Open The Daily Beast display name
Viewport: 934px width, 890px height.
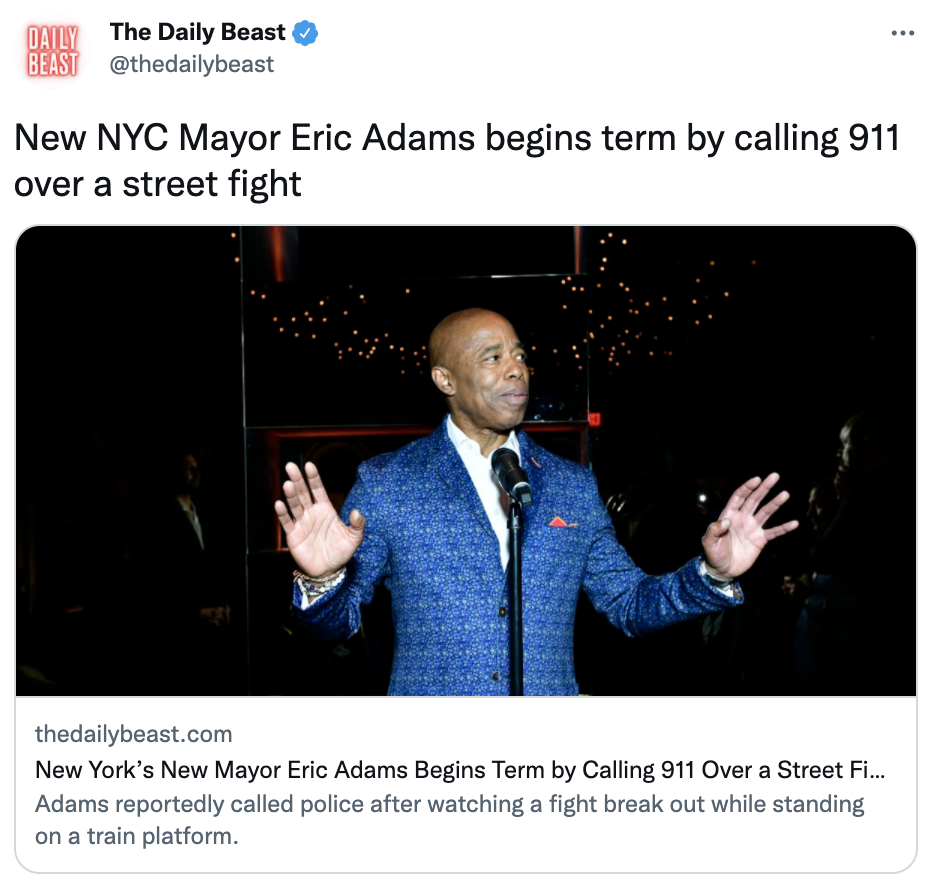tap(197, 32)
